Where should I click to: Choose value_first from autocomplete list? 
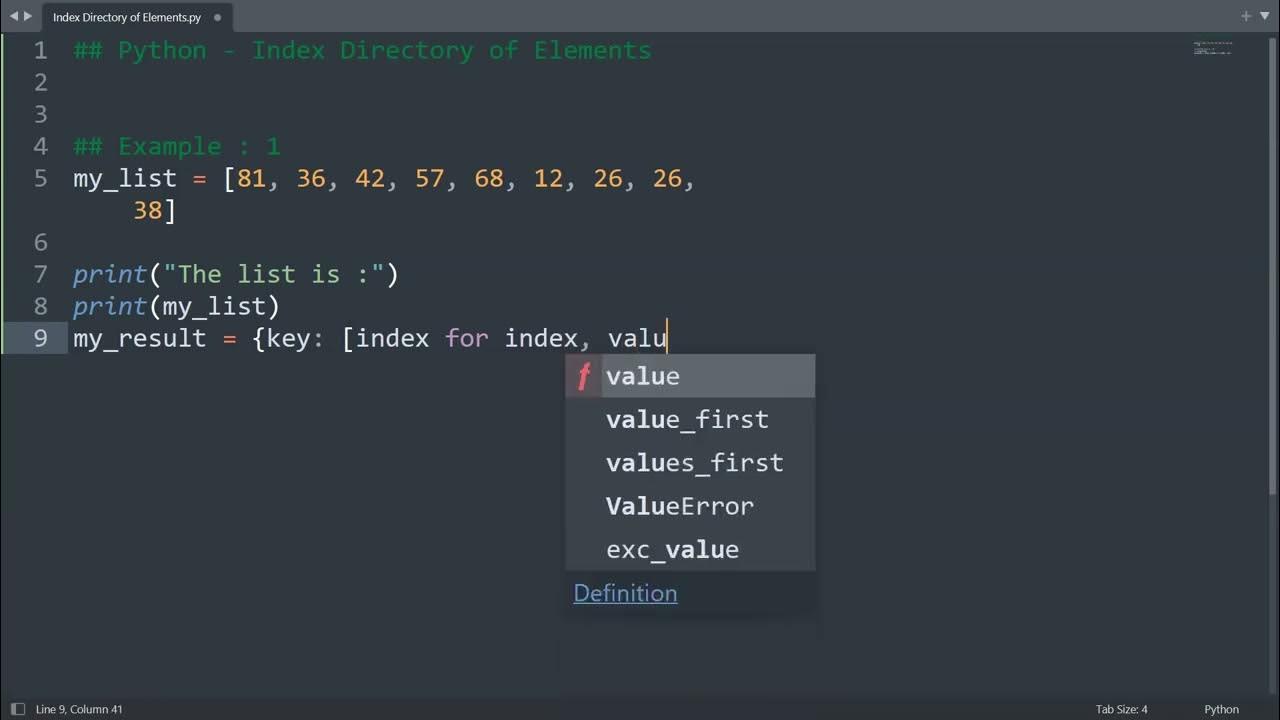pyautogui.click(x=687, y=420)
